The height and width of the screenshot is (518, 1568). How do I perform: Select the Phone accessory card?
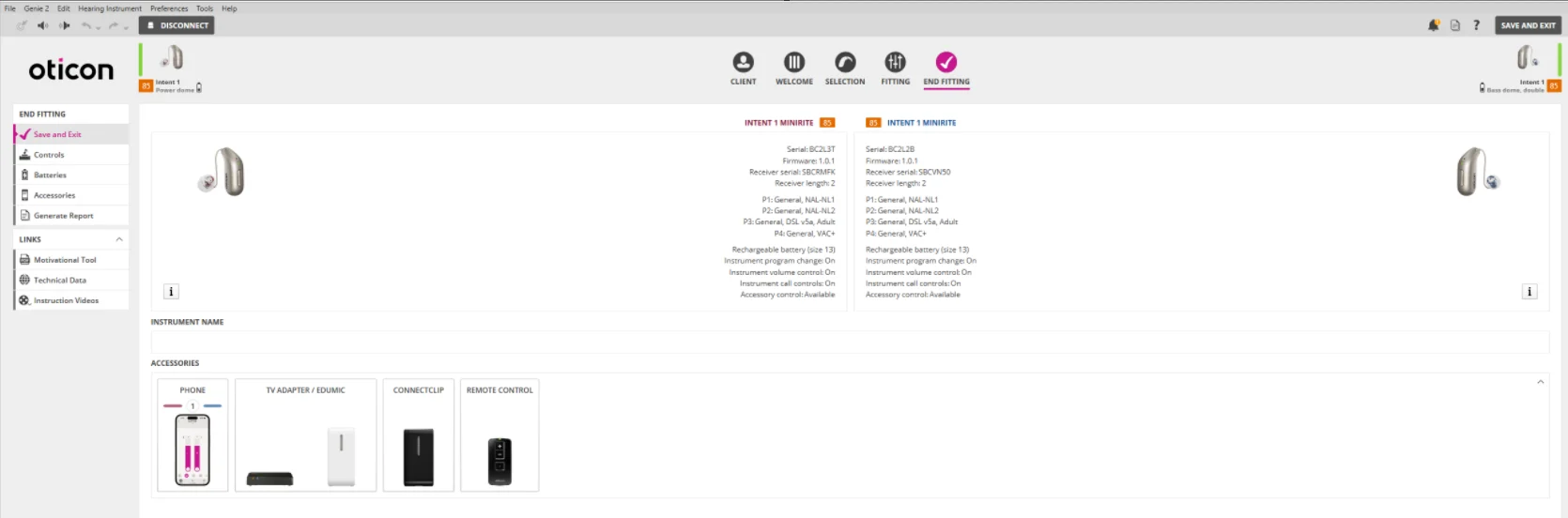pyautogui.click(x=192, y=435)
